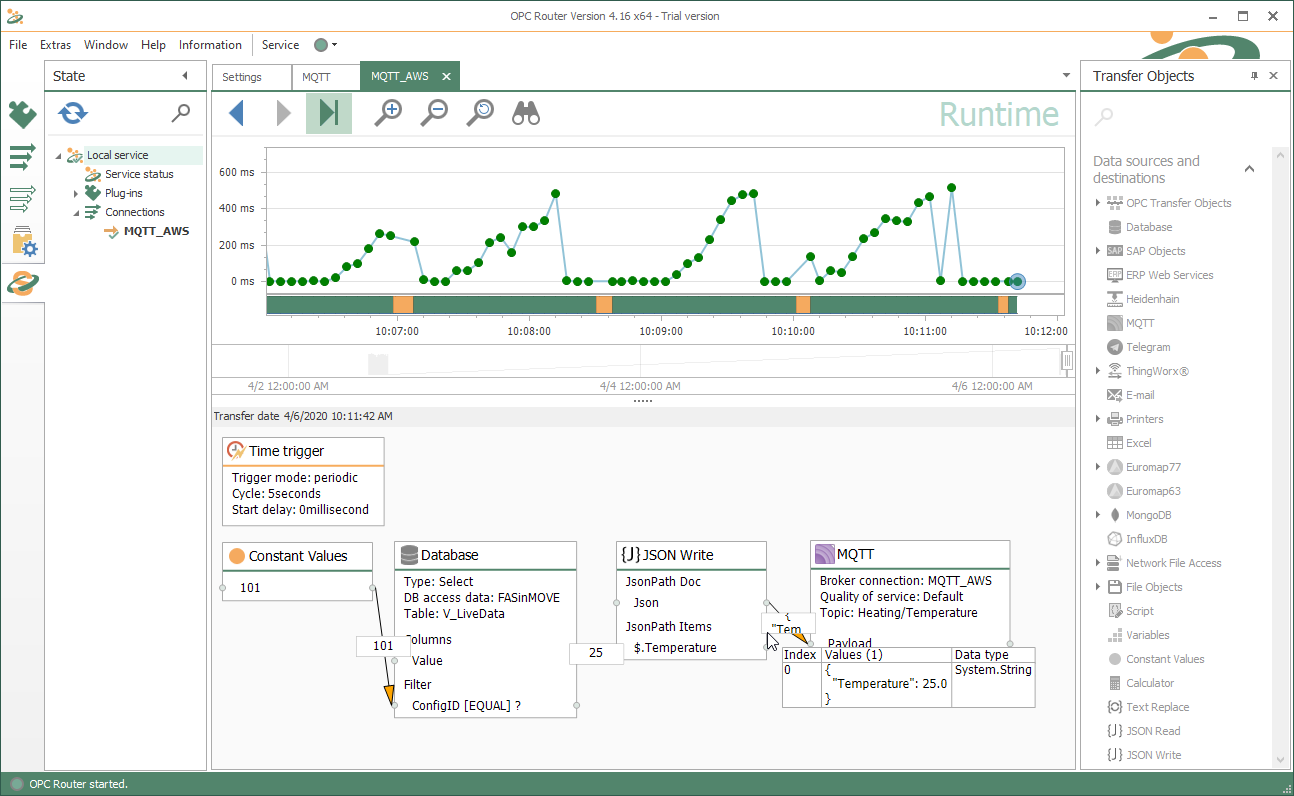Expand the Plug-ins tree node

pos(76,193)
